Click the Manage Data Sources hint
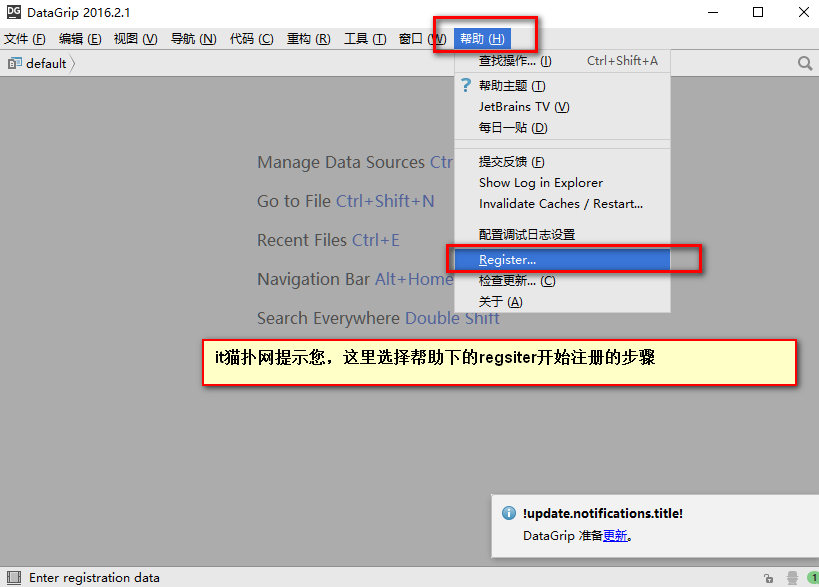The width and height of the screenshot is (819, 587). pyautogui.click(x=355, y=162)
